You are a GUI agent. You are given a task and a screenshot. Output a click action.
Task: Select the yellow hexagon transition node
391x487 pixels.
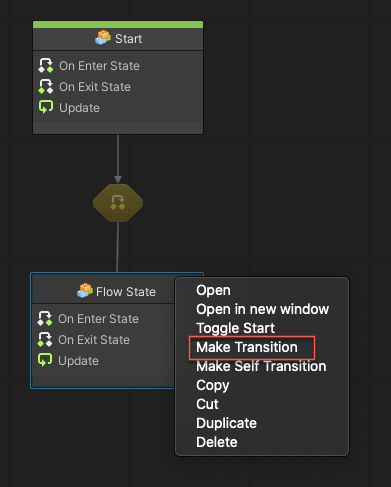tap(118, 203)
